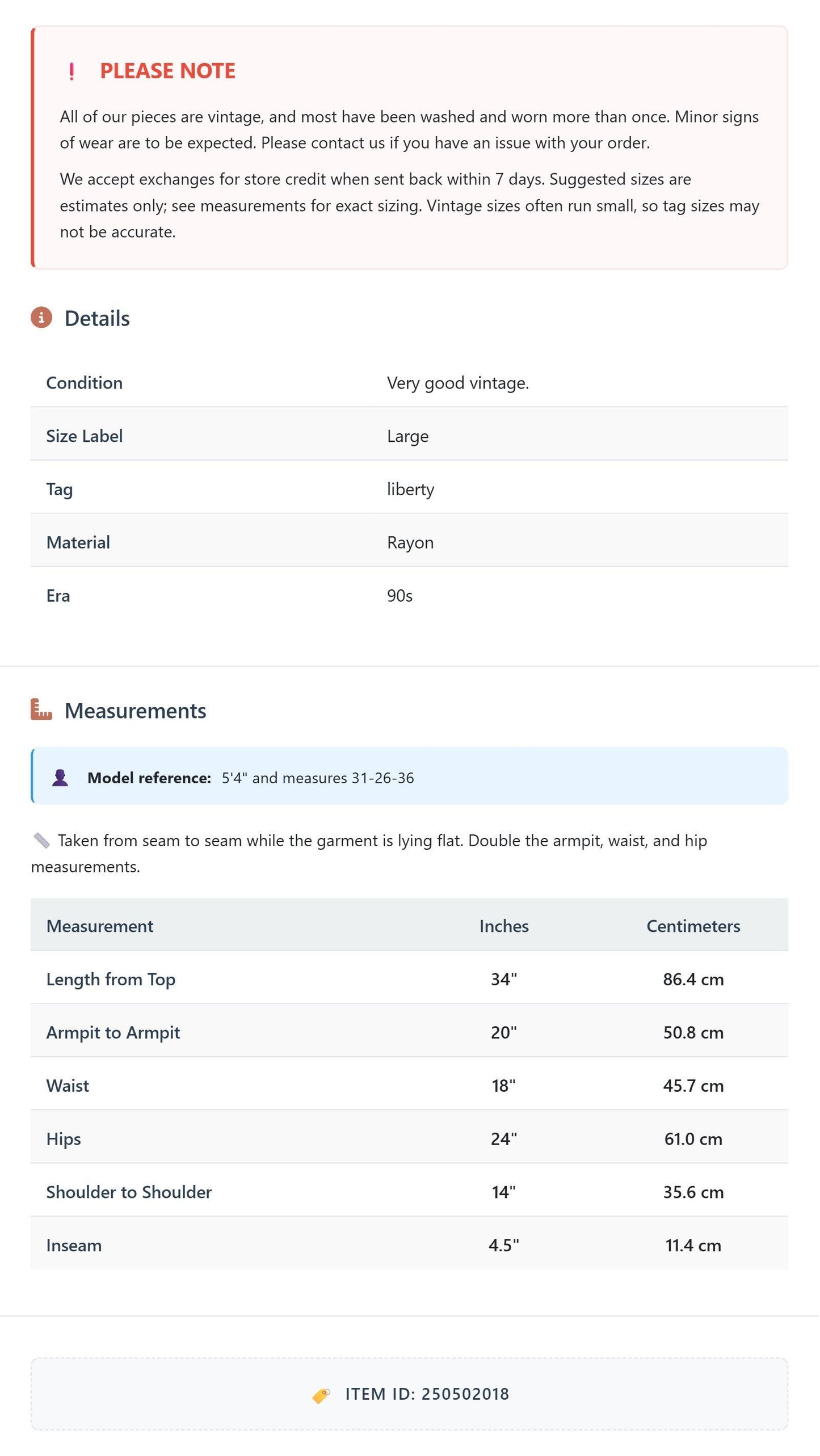The width and height of the screenshot is (820, 1456).
Task: Click the Centimeters column header
Action: pyautogui.click(x=693, y=926)
